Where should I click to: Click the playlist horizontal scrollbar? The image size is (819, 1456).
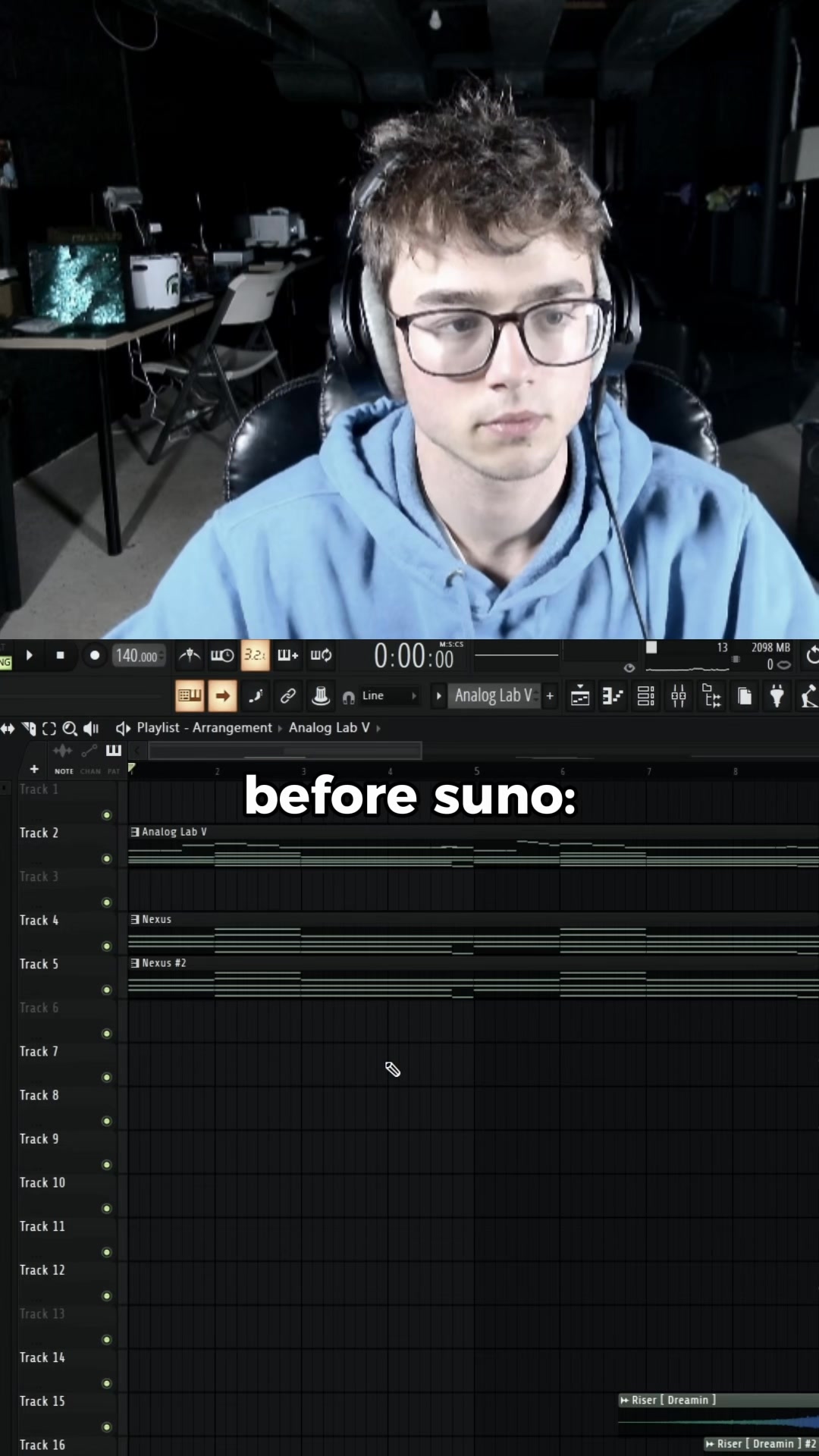click(x=285, y=751)
